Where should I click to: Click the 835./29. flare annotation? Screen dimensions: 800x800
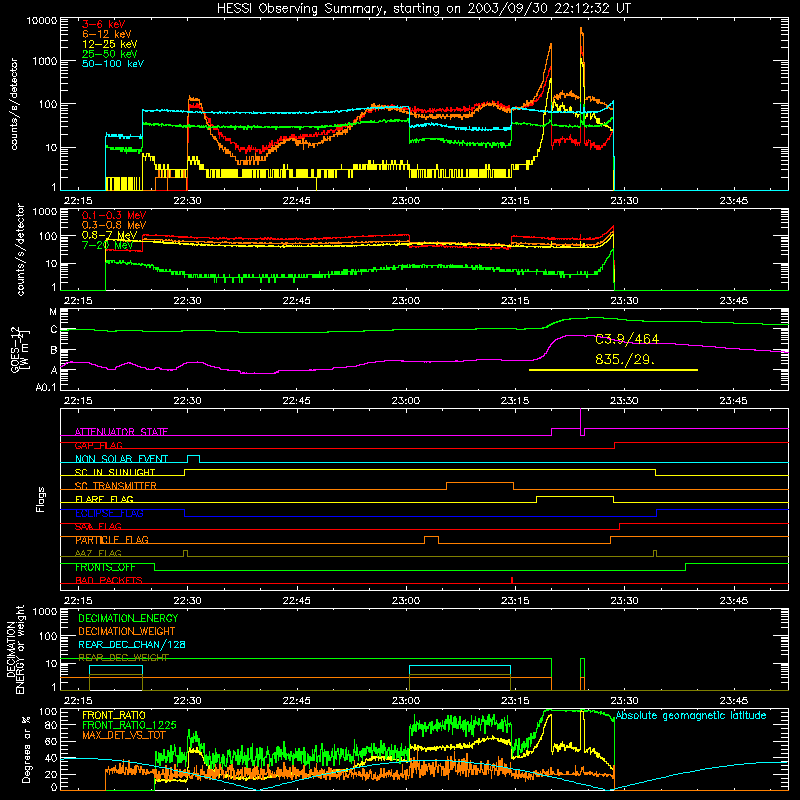click(624, 360)
